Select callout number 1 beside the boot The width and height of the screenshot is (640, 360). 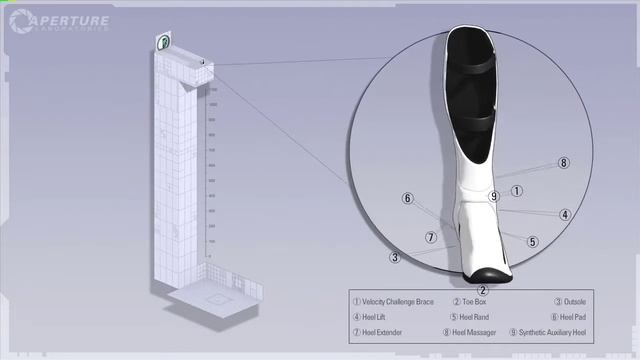[517, 191]
